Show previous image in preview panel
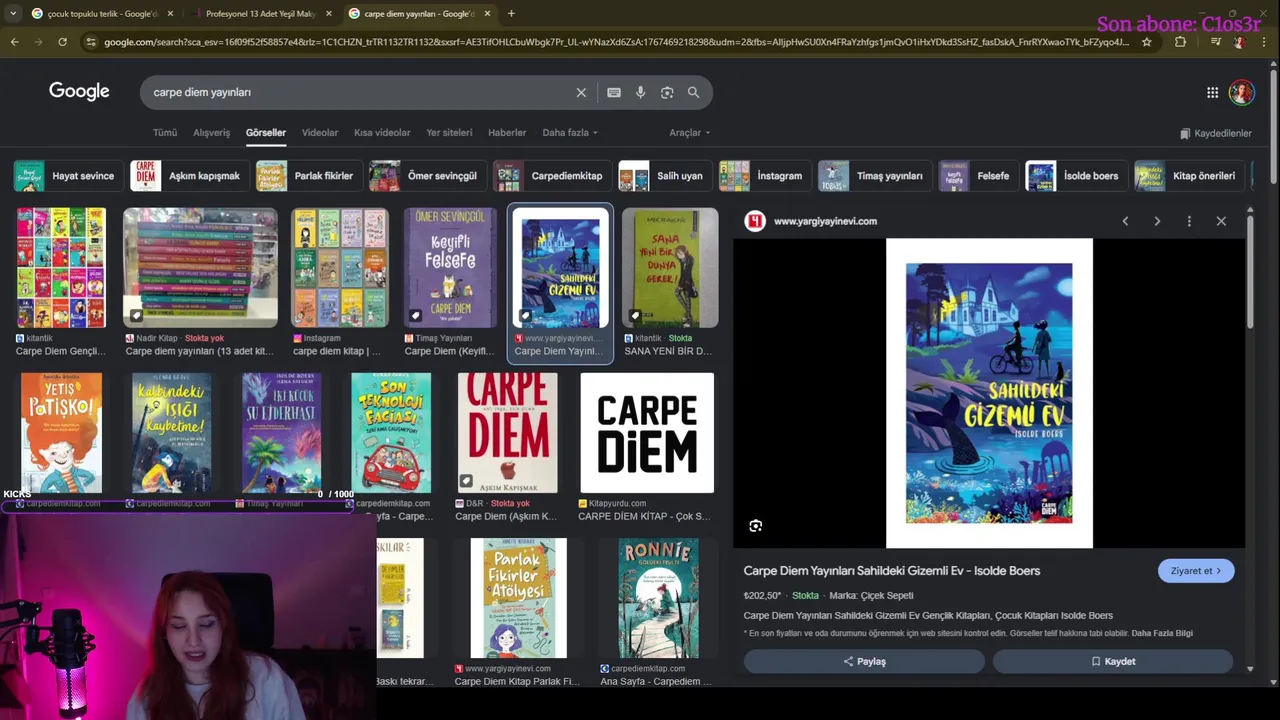This screenshot has height=720, width=1280. pyautogui.click(x=1125, y=221)
